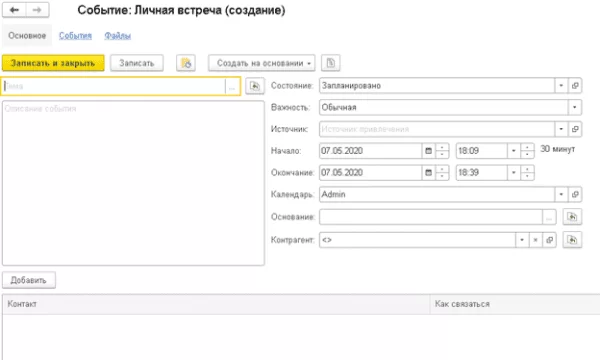Go forward with the right arrow button
Viewport: 600px width, 360px height.
[x=38, y=10]
